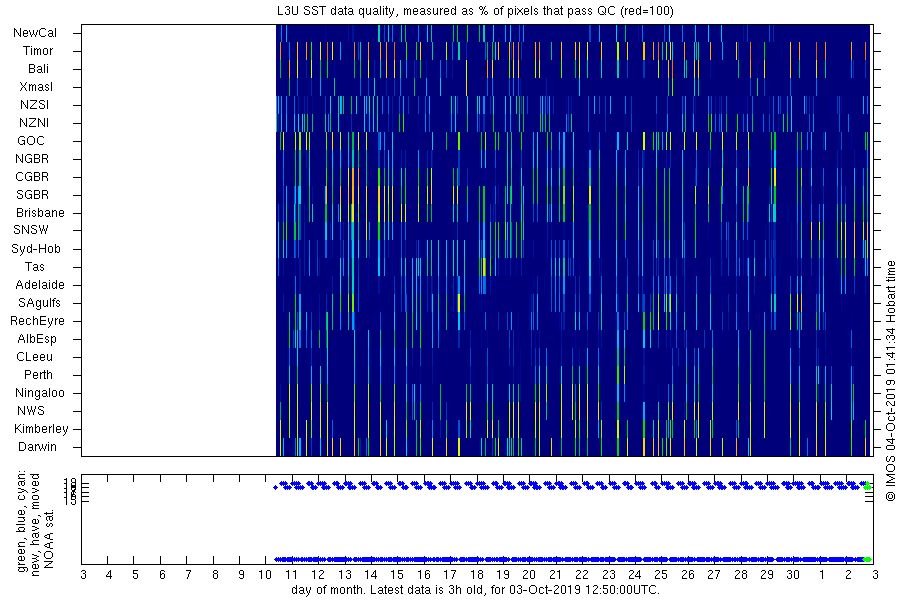Click day 30 on the time axis
Screen dimensions: 900x600
click(793, 575)
